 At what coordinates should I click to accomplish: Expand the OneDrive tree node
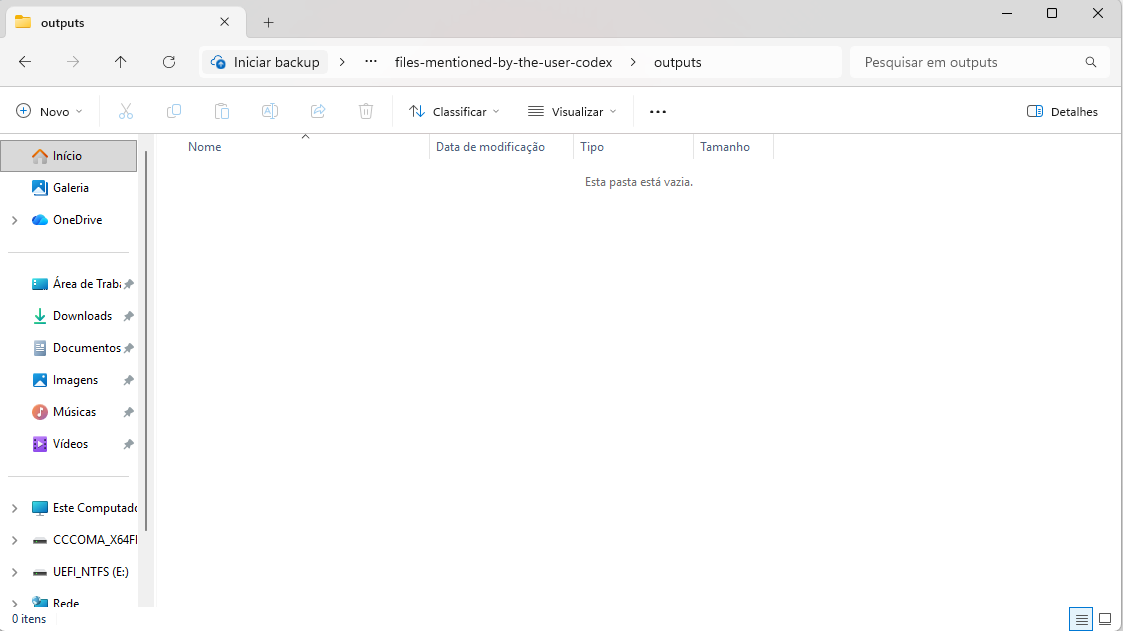point(14,221)
